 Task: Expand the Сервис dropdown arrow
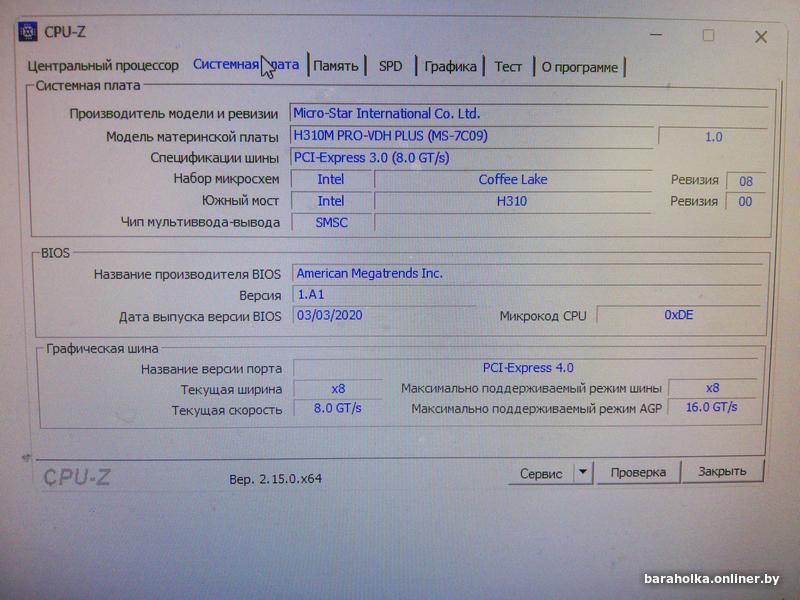pyautogui.click(x=583, y=472)
